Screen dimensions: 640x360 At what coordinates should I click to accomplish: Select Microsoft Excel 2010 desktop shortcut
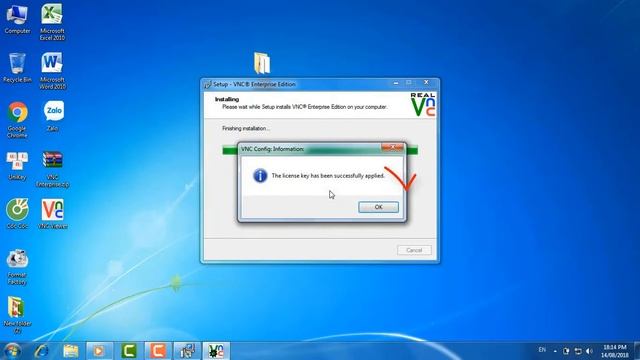click(52, 22)
